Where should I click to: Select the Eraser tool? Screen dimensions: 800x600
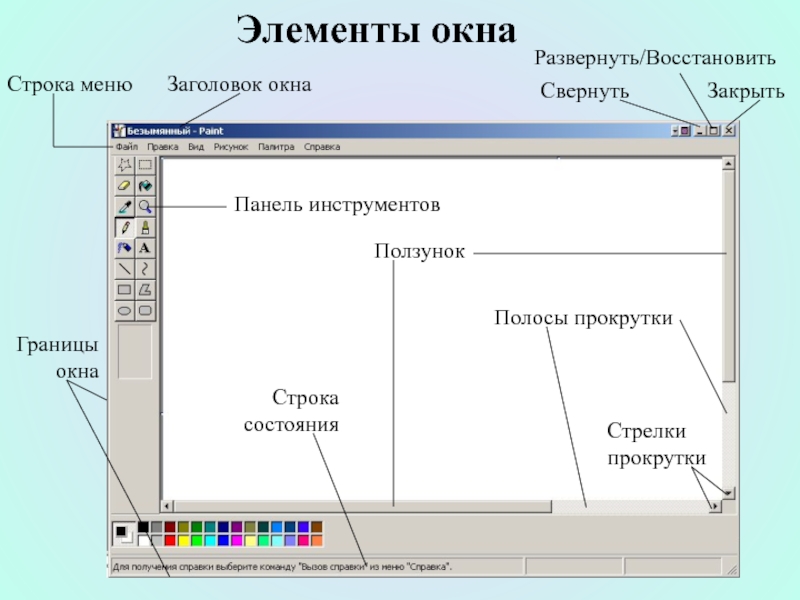(x=124, y=186)
